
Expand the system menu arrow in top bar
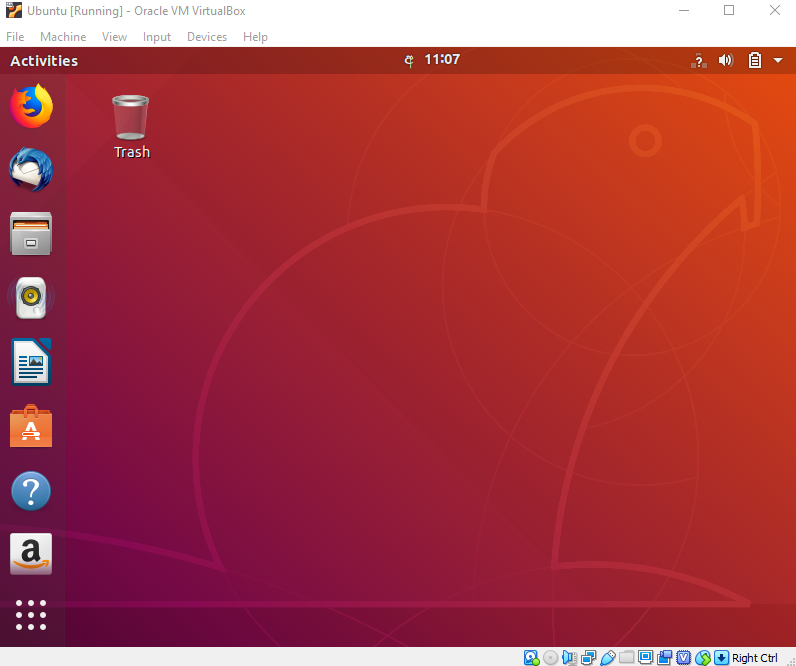click(x=778, y=61)
